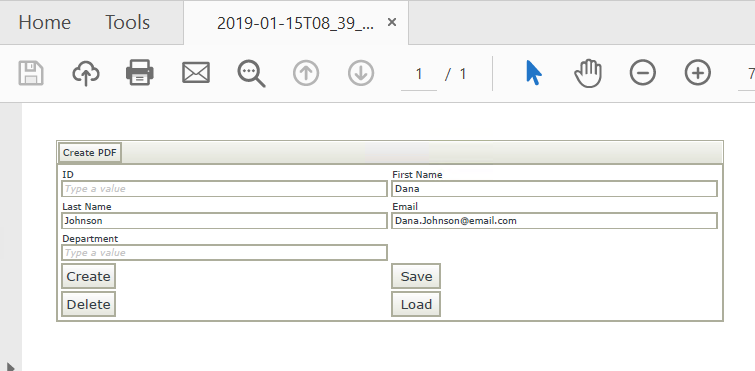Image resolution: width=755 pixels, height=371 pixels.
Task: Open the find text magnifier tool
Action: (x=251, y=74)
